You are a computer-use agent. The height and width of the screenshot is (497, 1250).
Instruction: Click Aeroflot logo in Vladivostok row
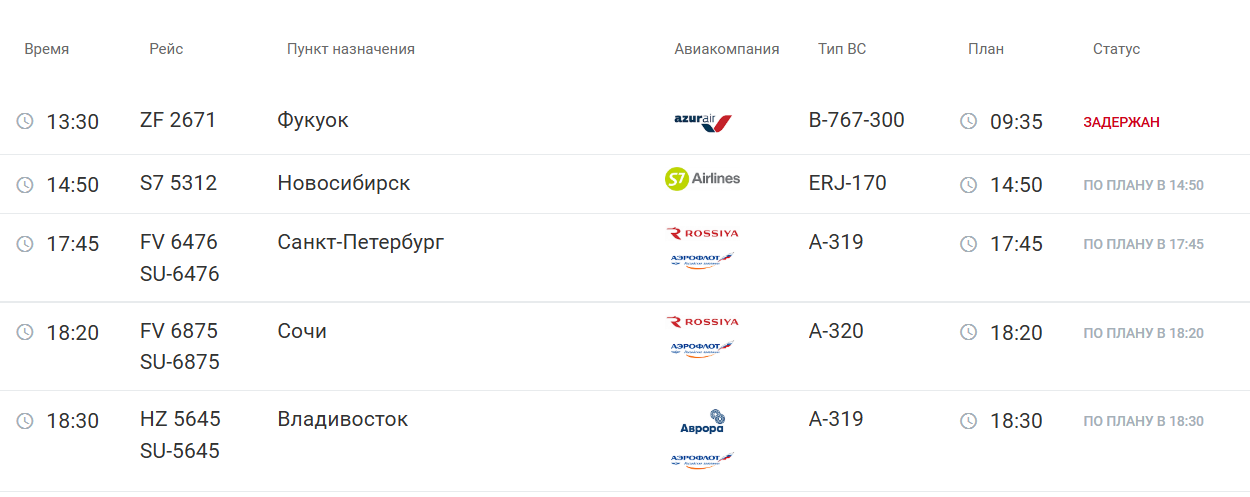point(702,460)
